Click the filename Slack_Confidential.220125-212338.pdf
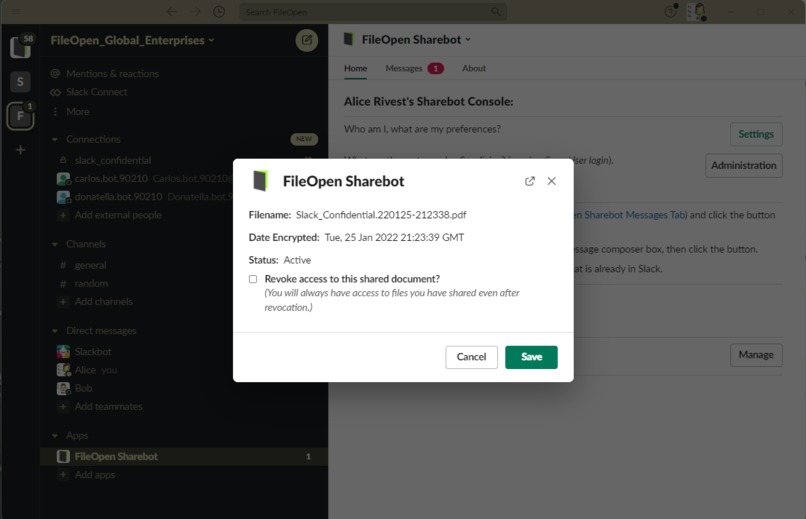Screen dimensions: 806x519 [x=381, y=215]
